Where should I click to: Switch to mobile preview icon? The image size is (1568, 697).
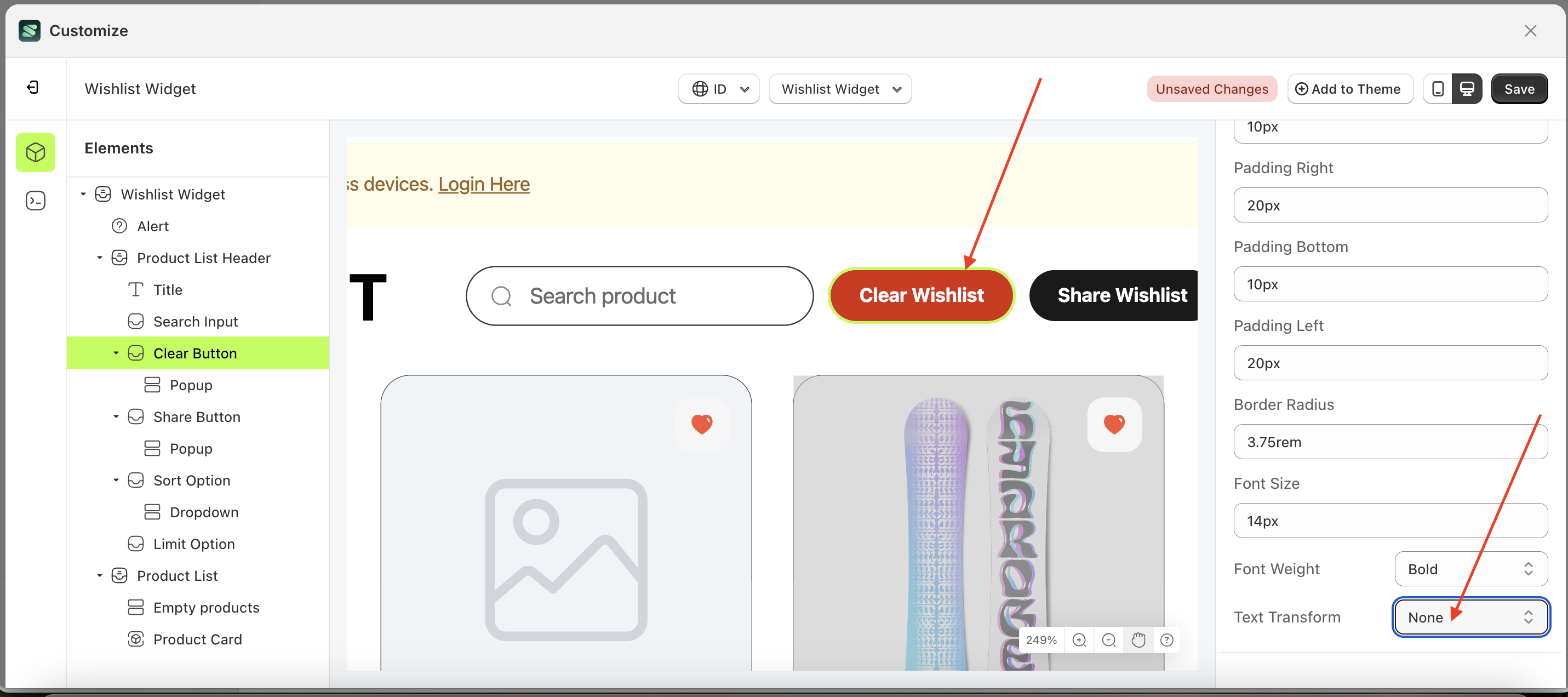pyautogui.click(x=1438, y=88)
